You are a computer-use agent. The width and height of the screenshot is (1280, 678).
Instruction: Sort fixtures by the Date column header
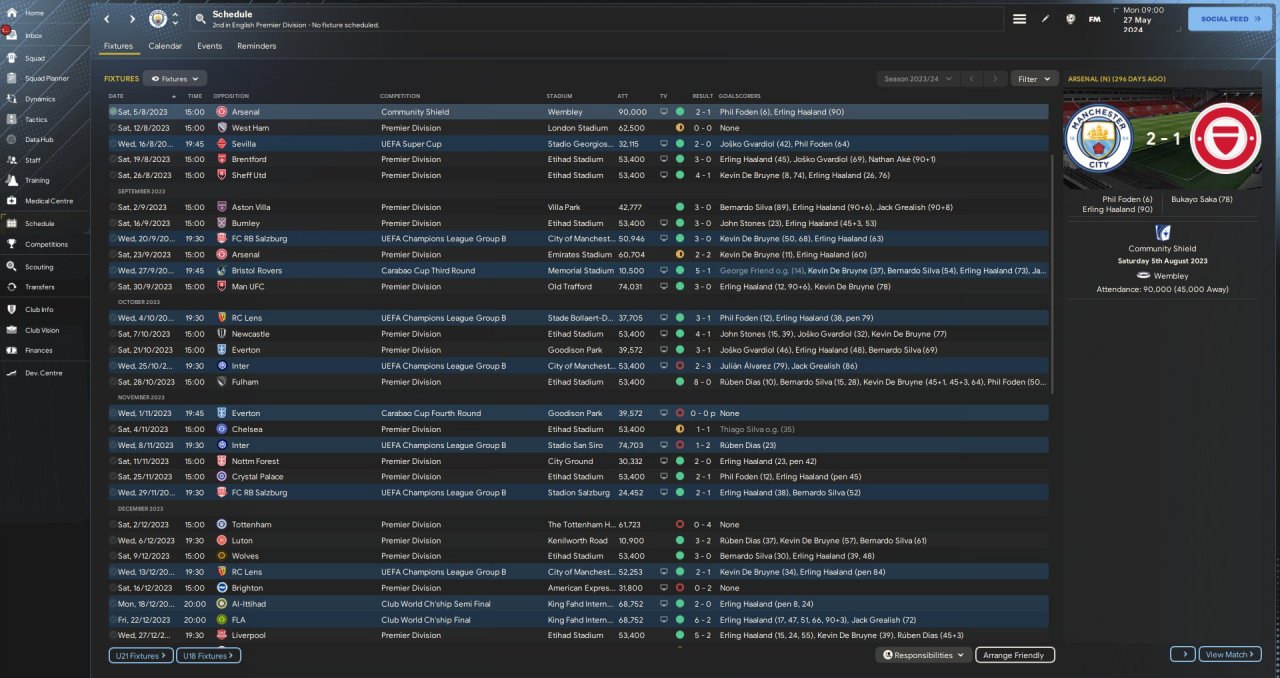[117, 96]
